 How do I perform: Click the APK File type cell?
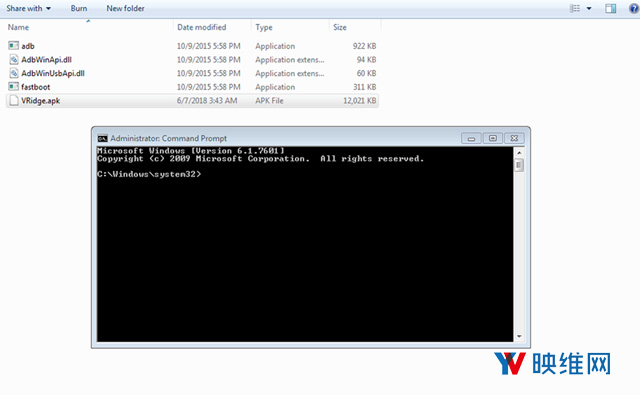tap(269, 100)
